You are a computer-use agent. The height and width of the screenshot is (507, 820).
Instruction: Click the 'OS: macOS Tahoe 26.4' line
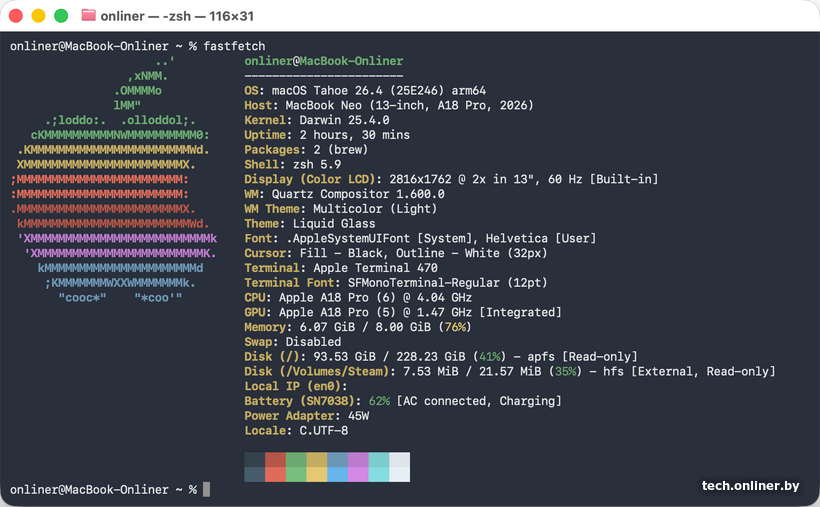tap(365, 91)
